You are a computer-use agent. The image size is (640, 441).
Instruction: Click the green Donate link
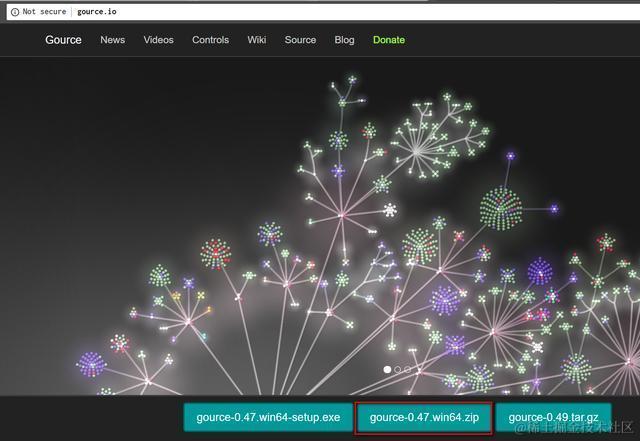(x=389, y=40)
